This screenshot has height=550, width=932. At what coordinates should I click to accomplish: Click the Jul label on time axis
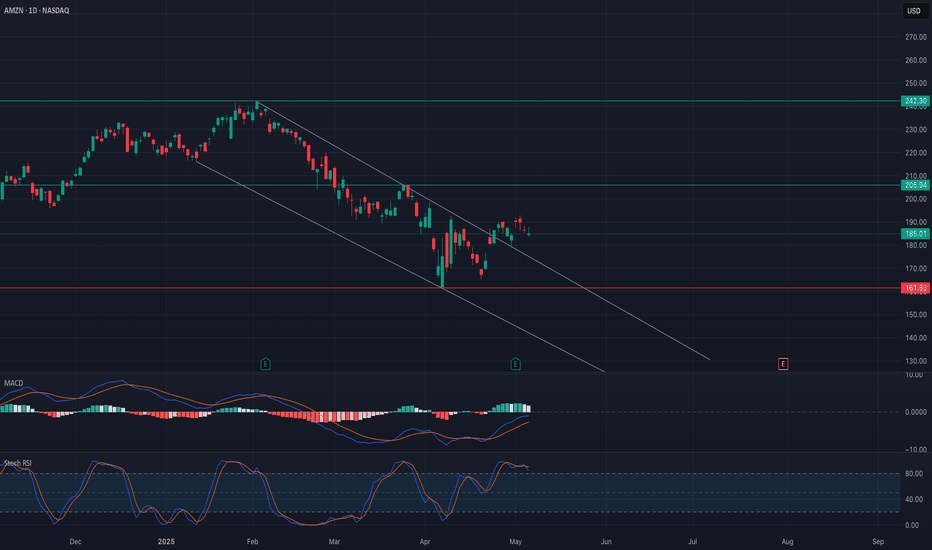[692, 542]
